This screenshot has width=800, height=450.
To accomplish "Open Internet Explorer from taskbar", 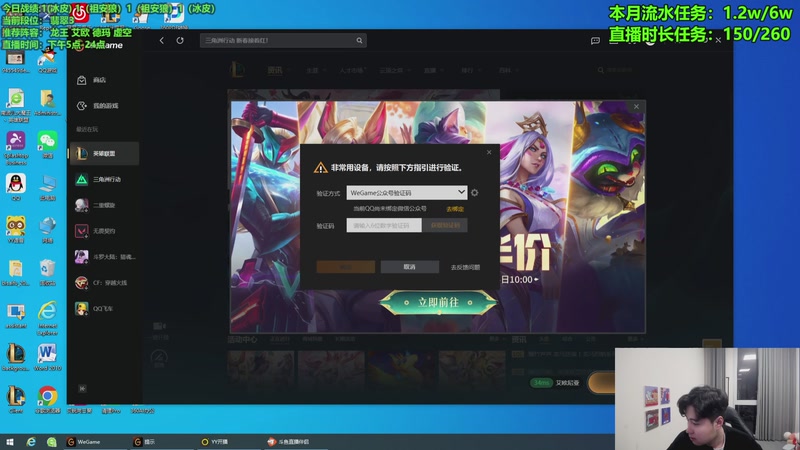I will [x=31, y=442].
